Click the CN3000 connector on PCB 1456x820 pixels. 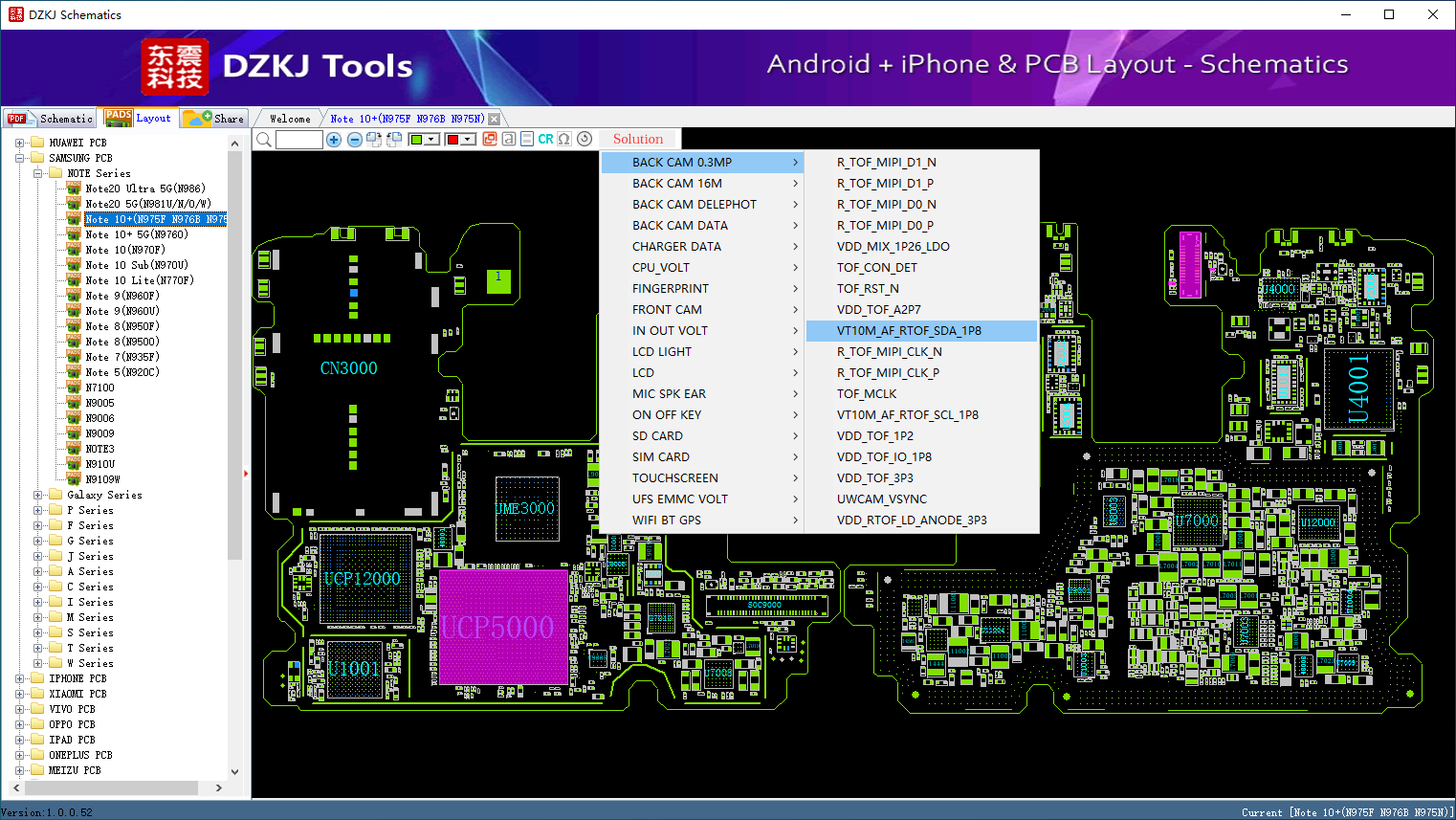tap(348, 368)
